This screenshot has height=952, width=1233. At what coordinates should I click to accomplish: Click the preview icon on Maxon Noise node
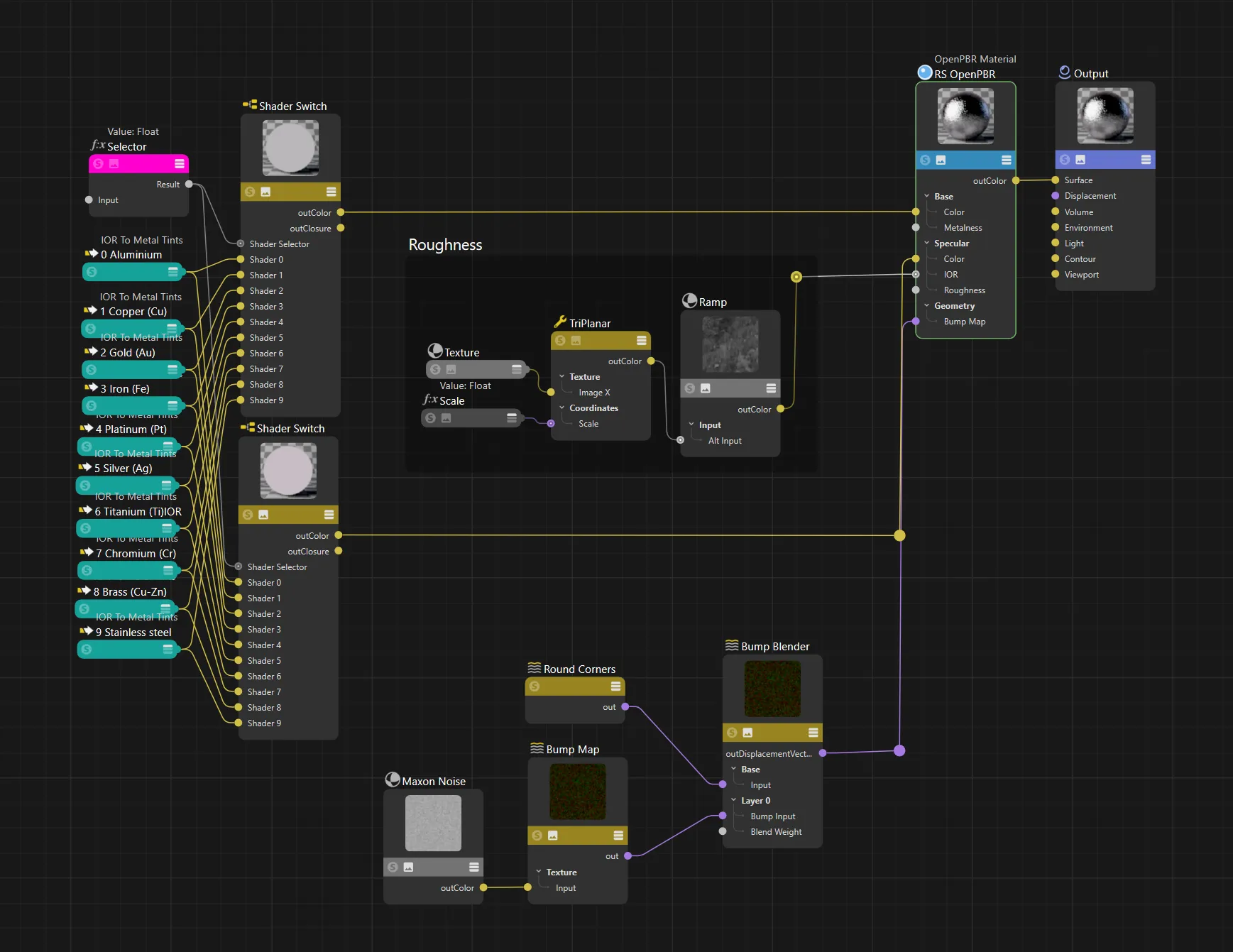(x=408, y=867)
